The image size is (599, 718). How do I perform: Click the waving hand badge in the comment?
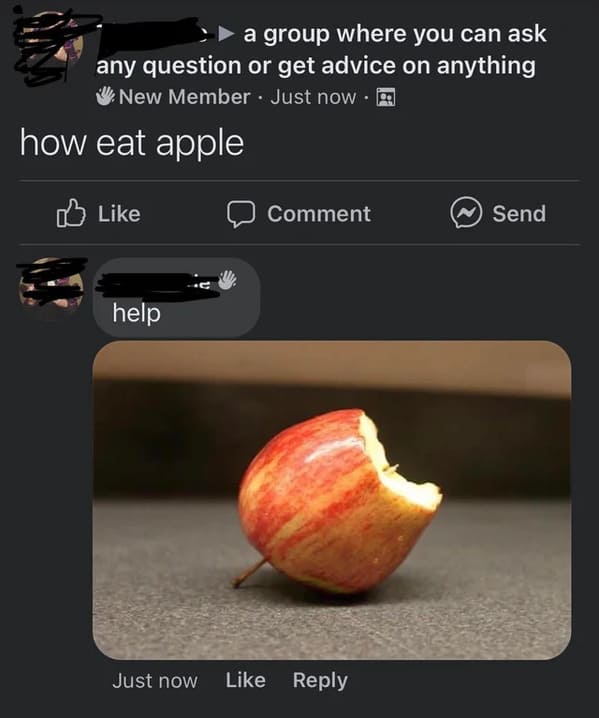point(228,280)
